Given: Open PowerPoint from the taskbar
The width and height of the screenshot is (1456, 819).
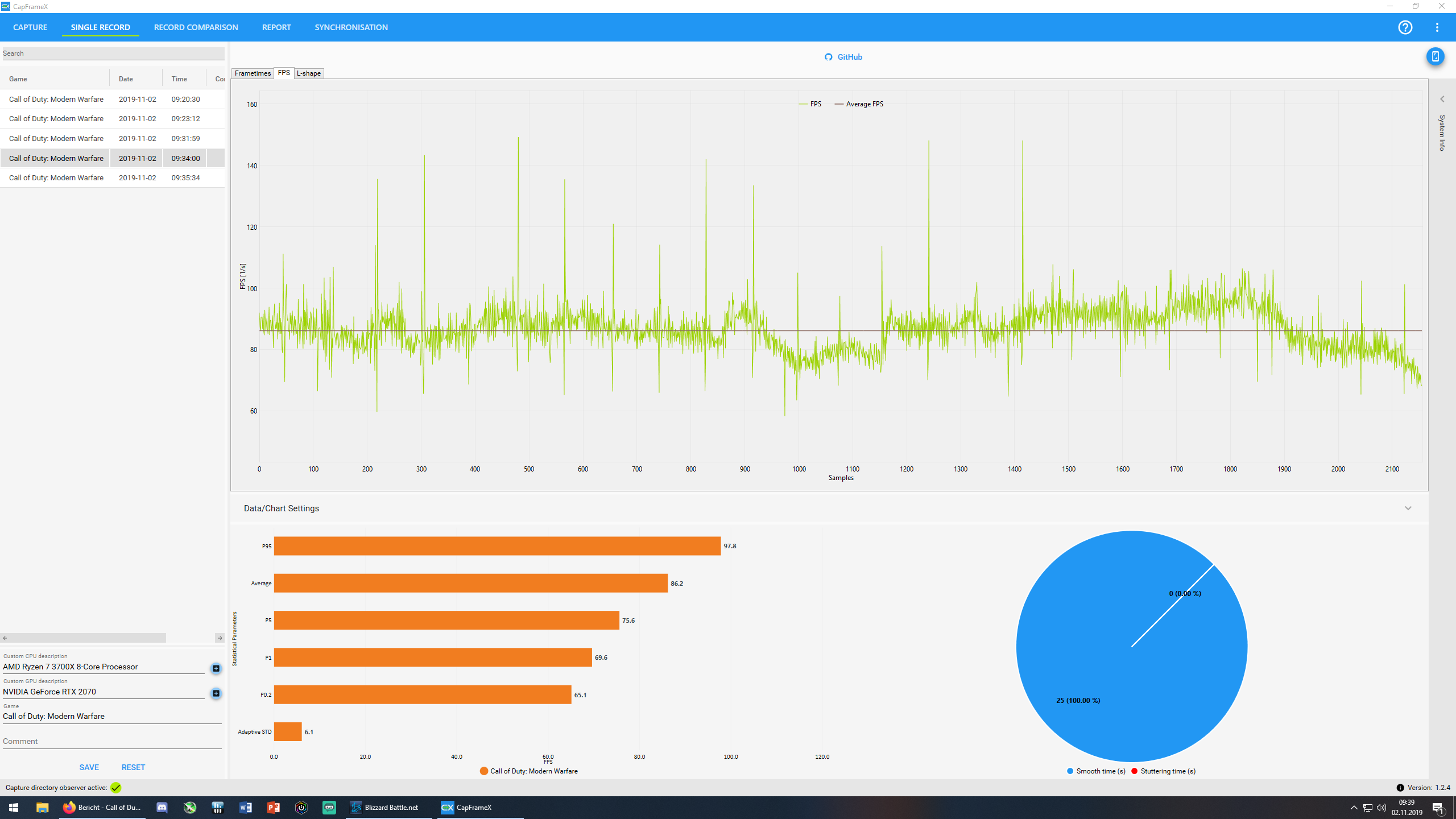Looking at the screenshot, I should coord(274,808).
